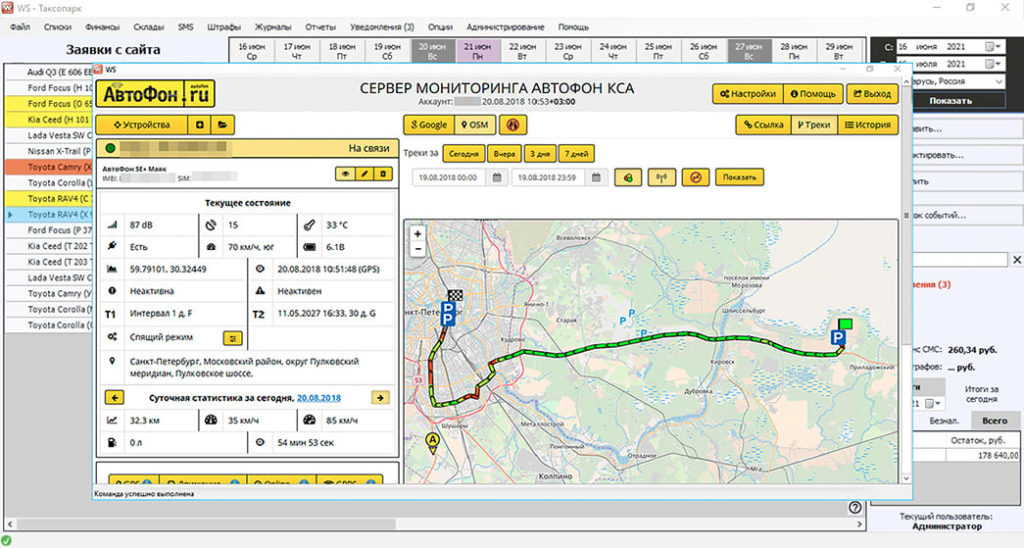Open the Отчеты menu
This screenshot has width=1024, height=548.
point(320,27)
